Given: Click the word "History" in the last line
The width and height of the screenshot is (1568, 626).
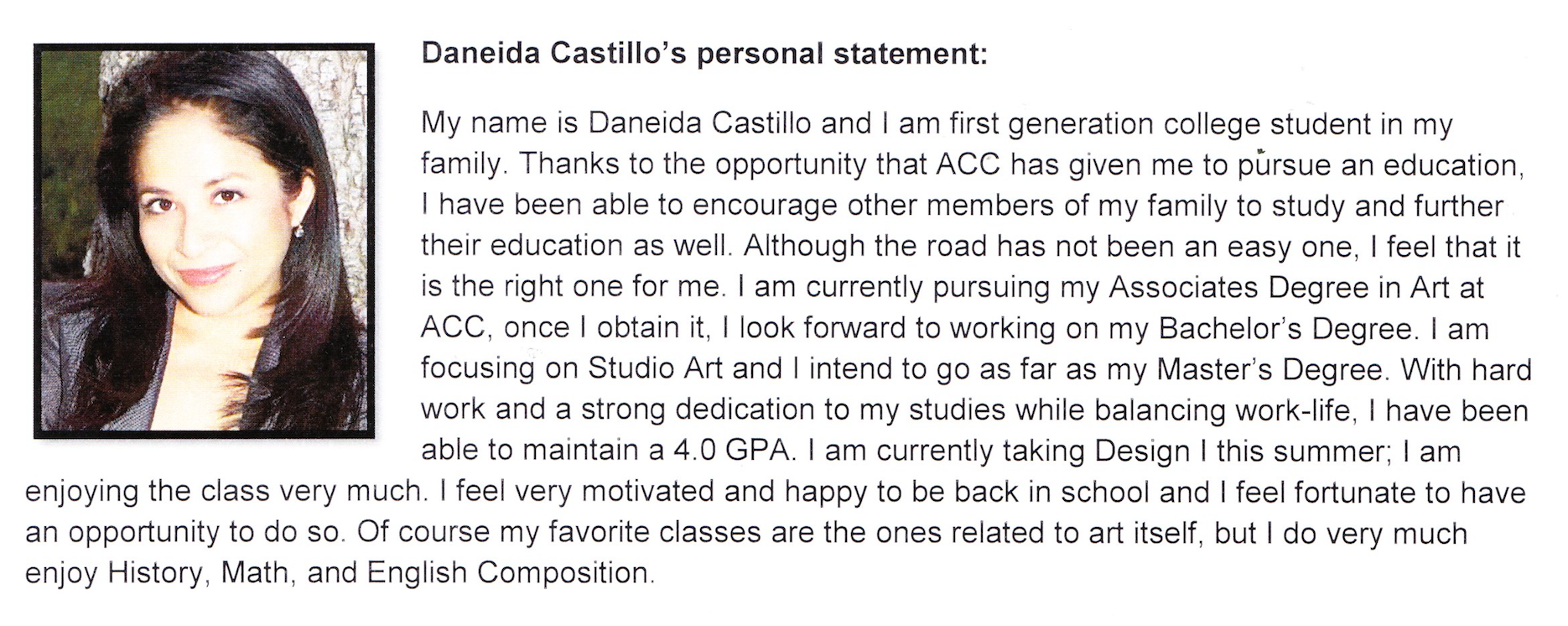Looking at the screenshot, I should click(155, 575).
